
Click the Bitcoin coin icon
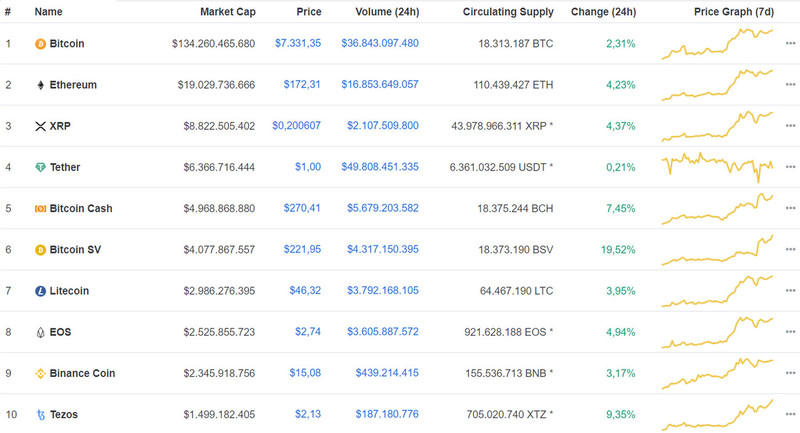[x=40, y=44]
